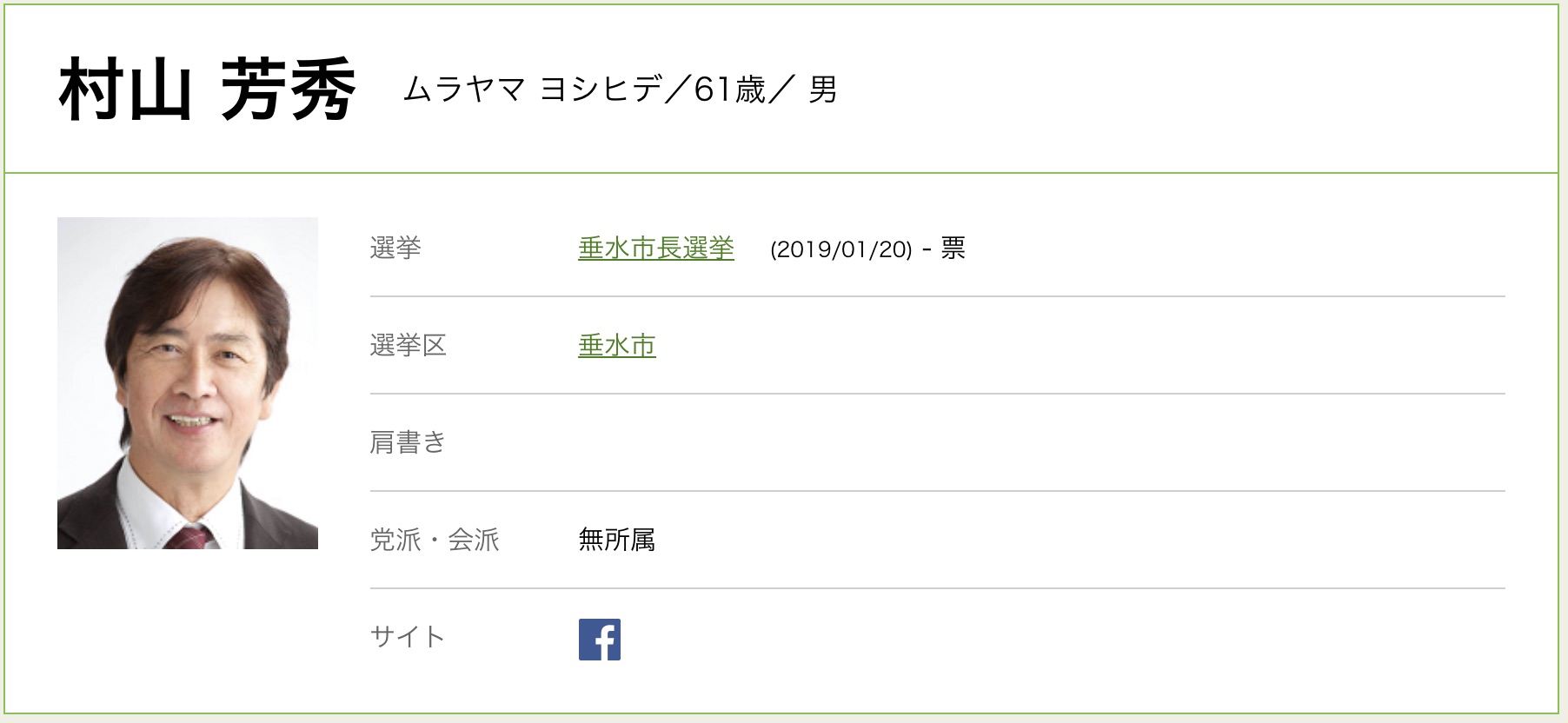Click the candidate's portrait photo
The height and width of the screenshot is (723, 1568).
(x=188, y=383)
